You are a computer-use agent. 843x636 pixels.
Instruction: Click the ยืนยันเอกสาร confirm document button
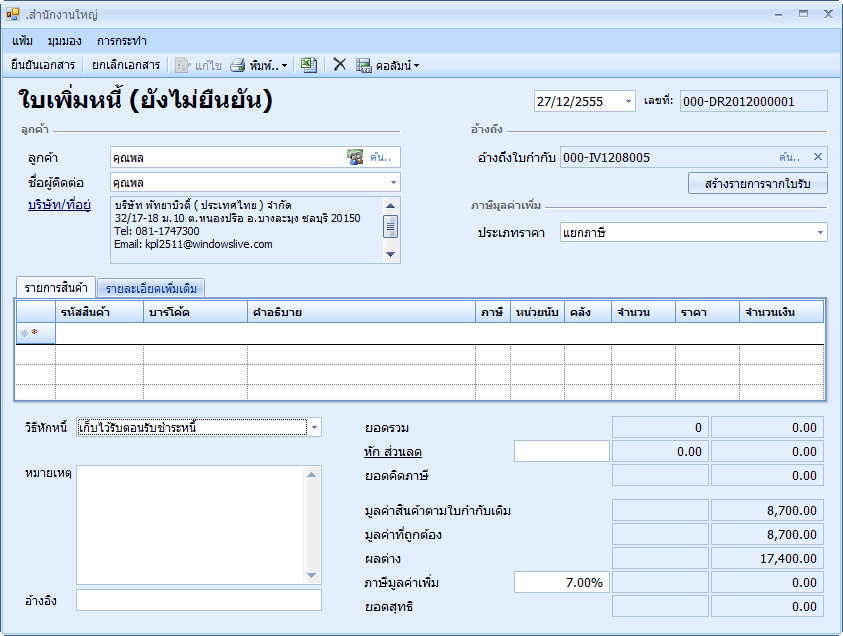click(43, 65)
